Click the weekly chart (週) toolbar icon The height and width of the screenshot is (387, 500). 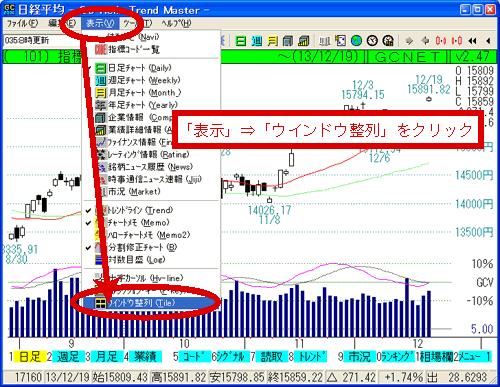pos(256,41)
